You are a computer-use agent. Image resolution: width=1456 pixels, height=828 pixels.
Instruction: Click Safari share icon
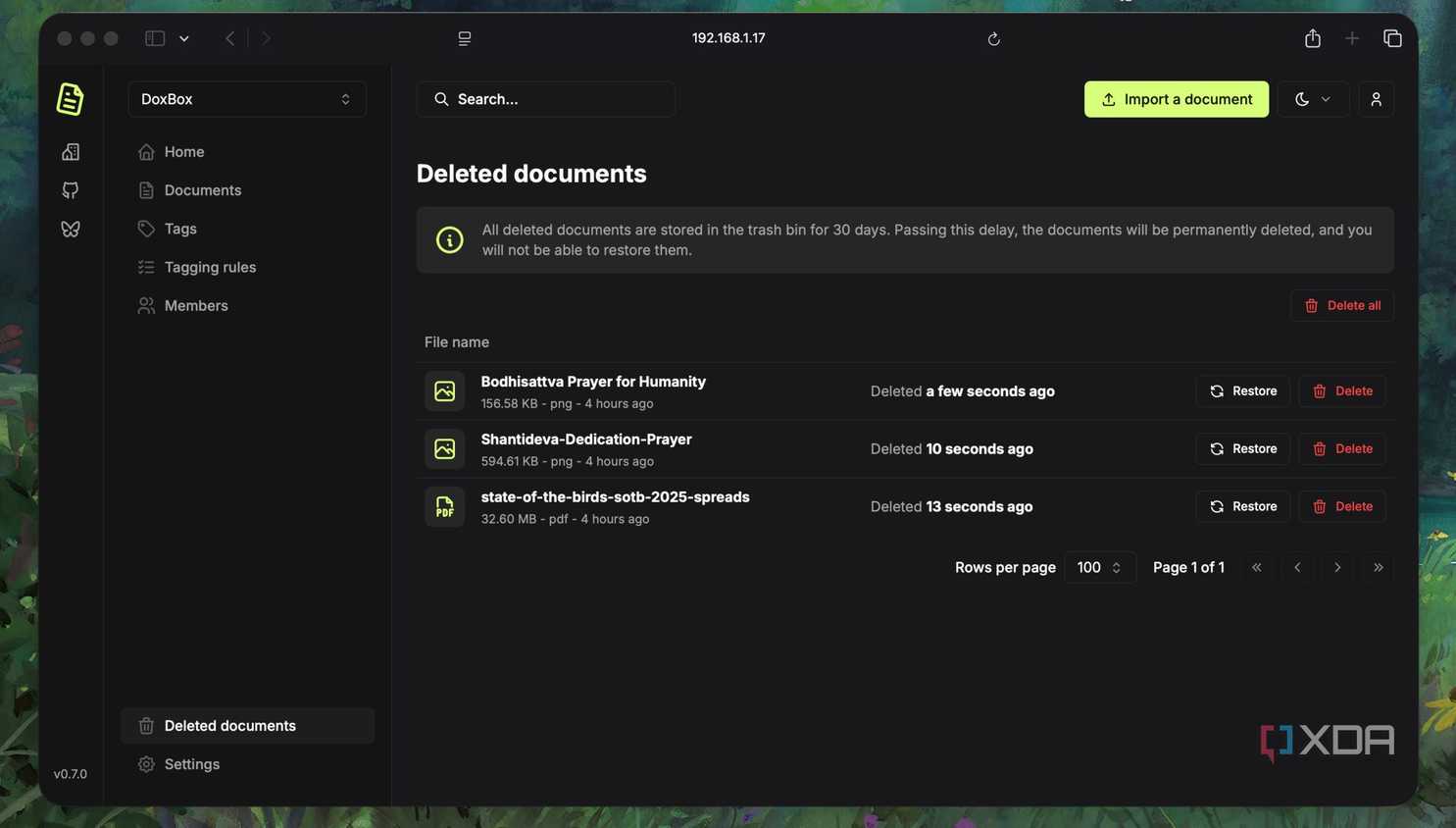(x=1313, y=37)
